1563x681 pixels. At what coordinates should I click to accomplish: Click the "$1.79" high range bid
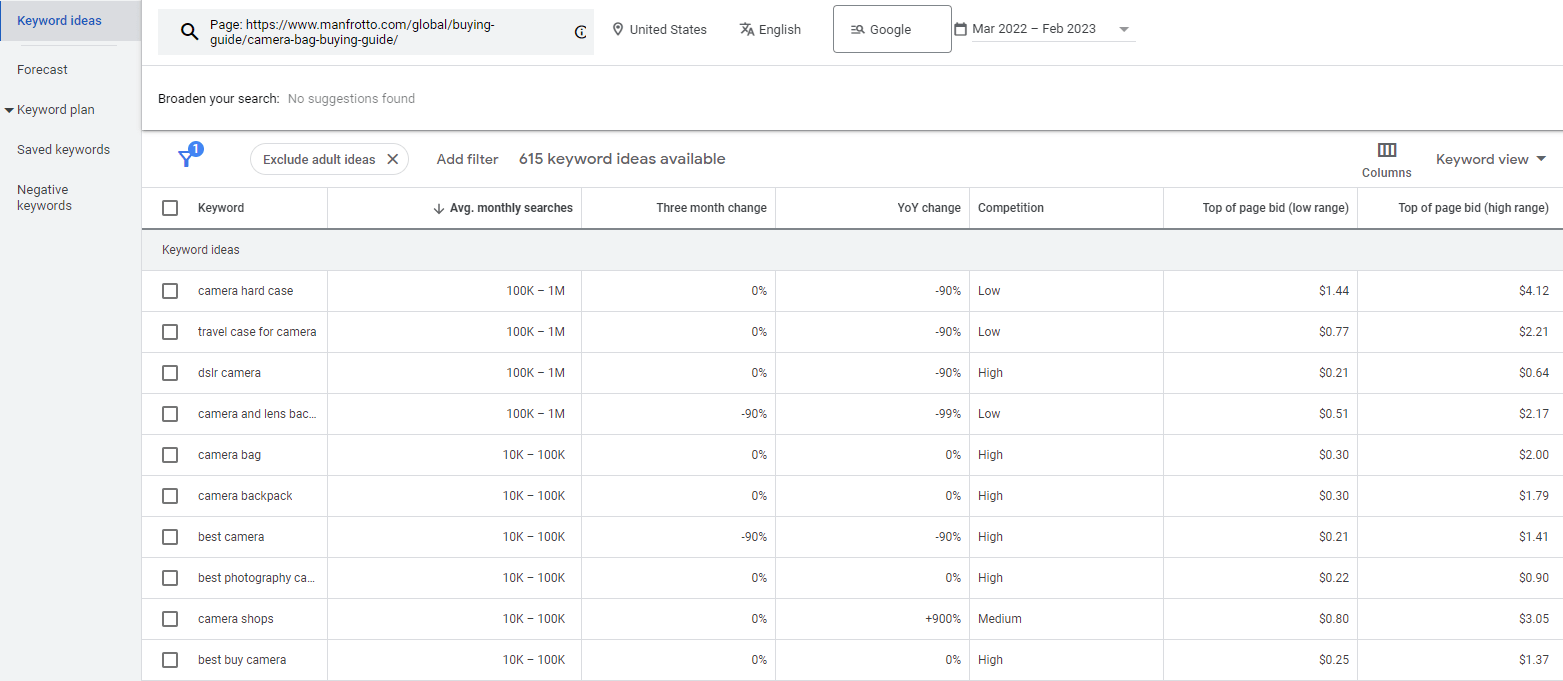click(1534, 496)
